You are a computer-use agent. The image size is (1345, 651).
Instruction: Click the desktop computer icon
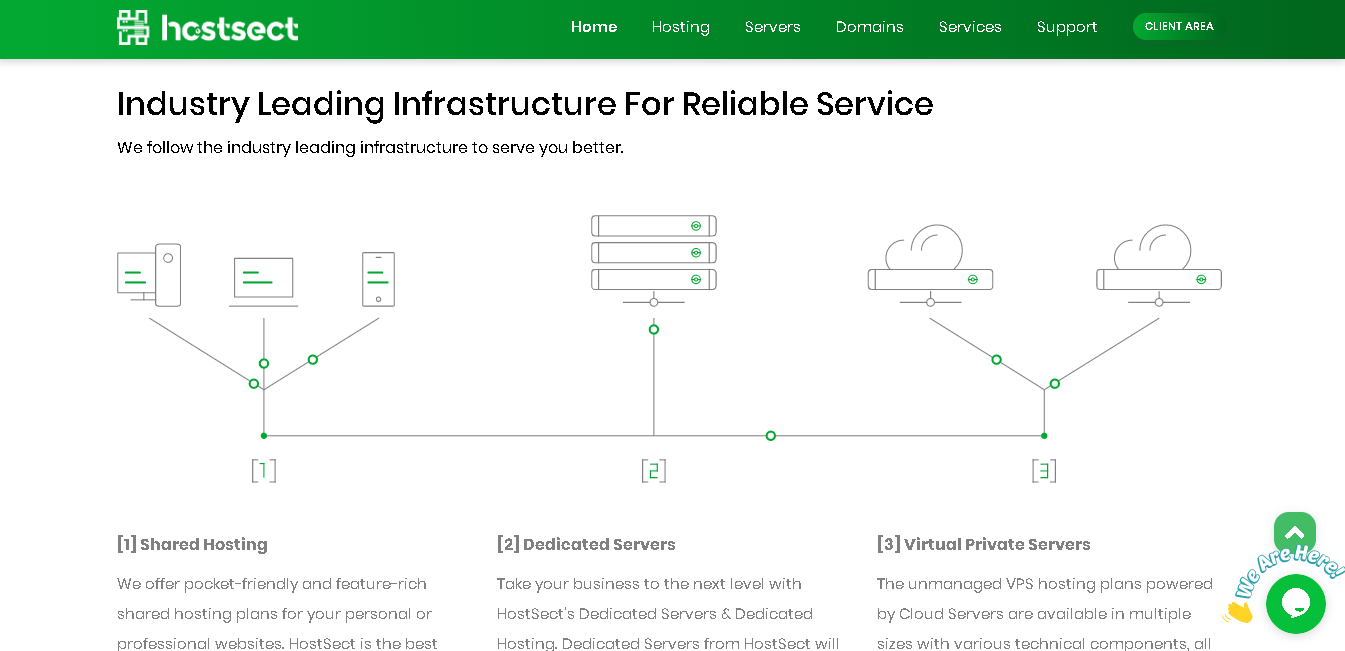[149, 274]
